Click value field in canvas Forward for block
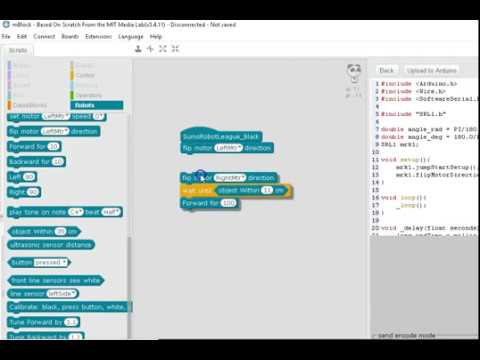This screenshot has width=480, height=360. click(x=228, y=203)
